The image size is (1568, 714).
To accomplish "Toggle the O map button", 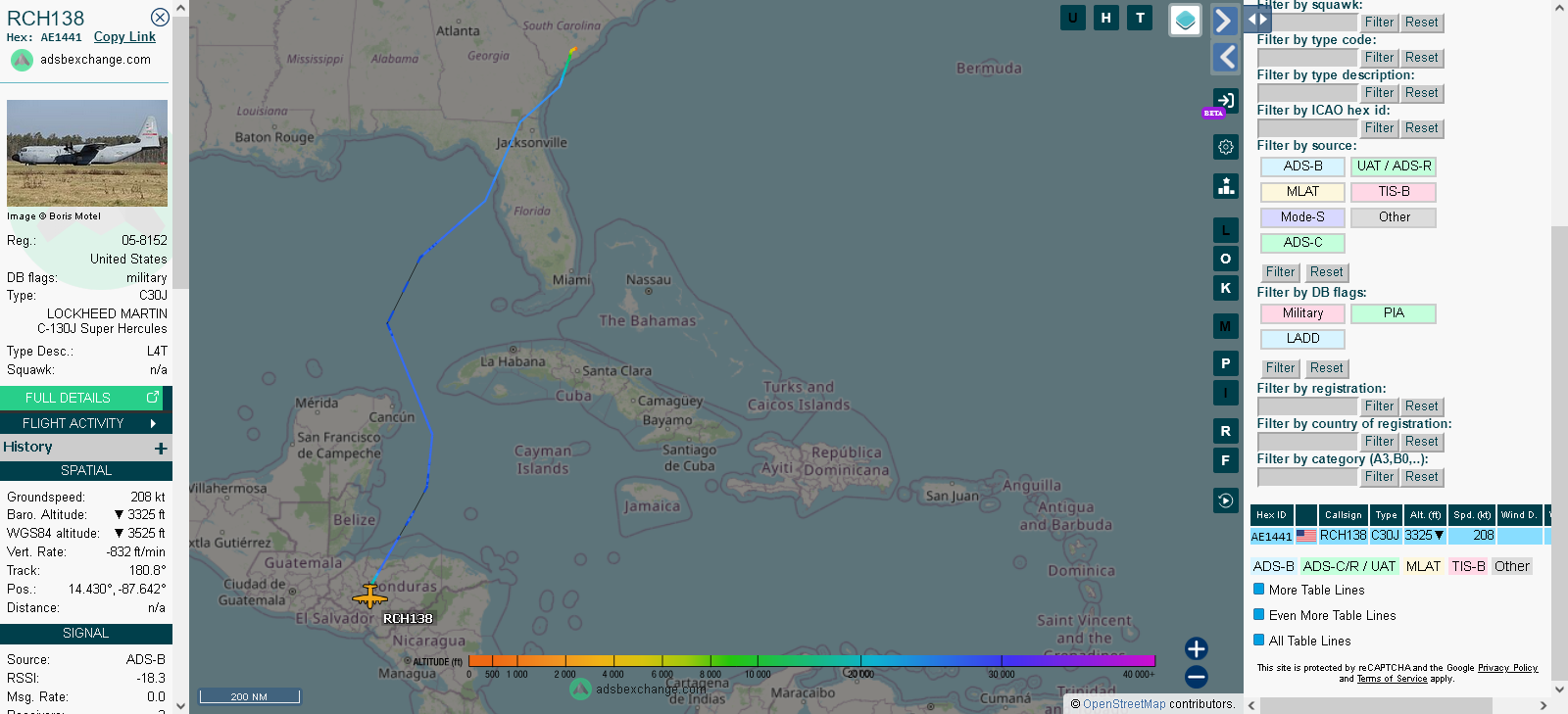I will tap(1225, 259).
